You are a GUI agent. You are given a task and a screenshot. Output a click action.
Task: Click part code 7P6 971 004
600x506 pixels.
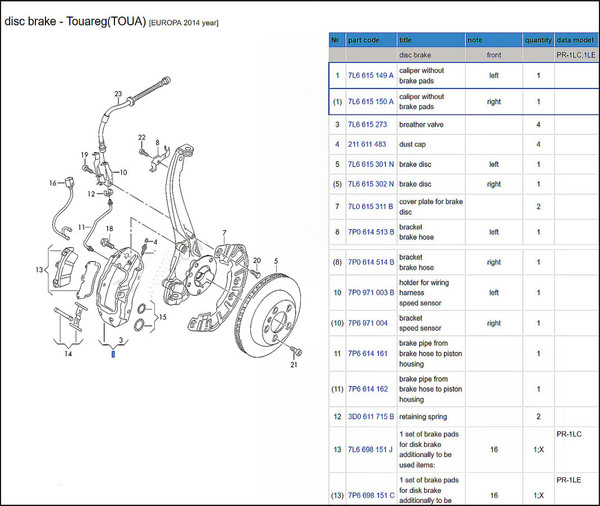coord(367,323)
